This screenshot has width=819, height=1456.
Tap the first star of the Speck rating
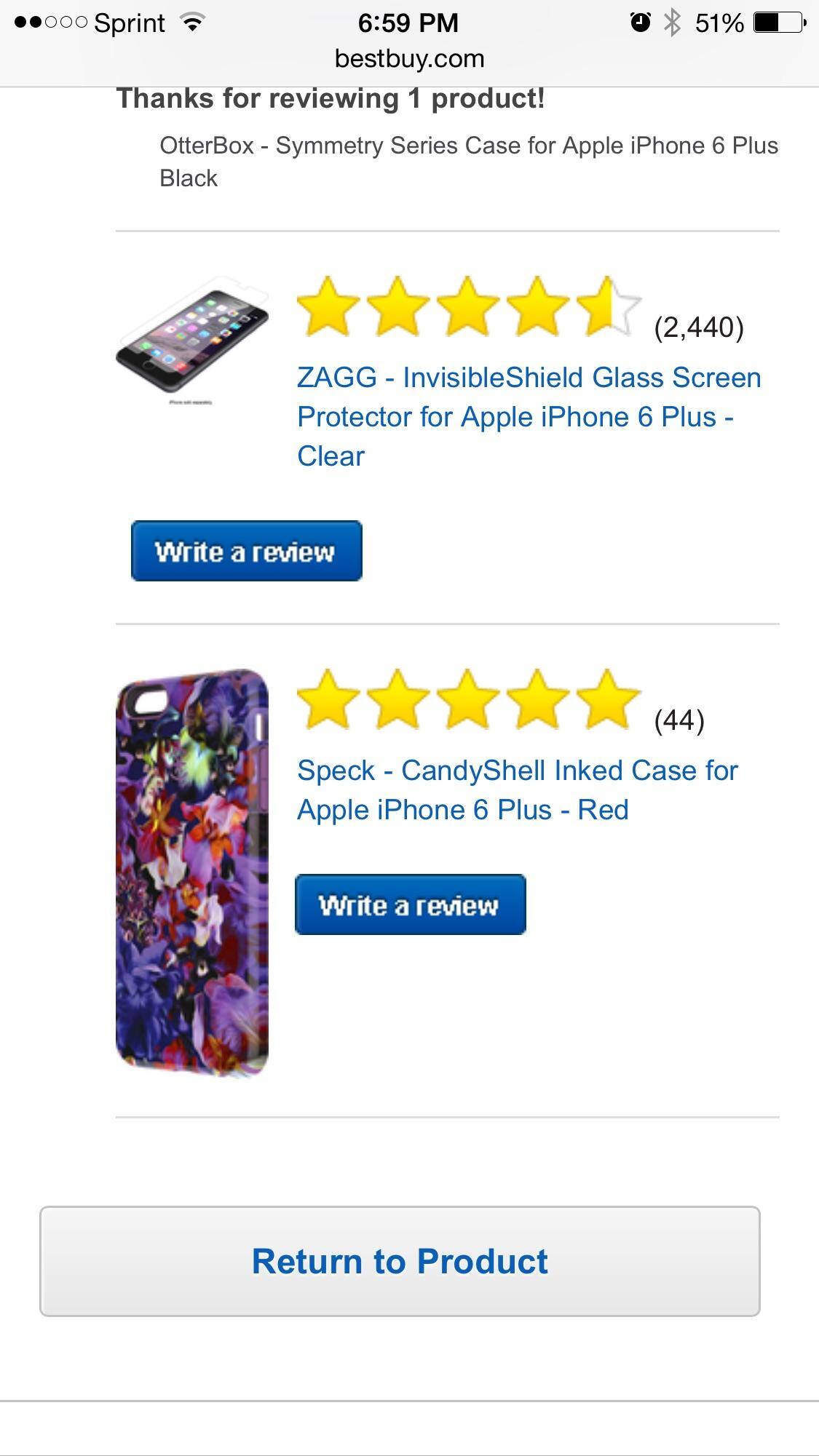(329, 702)
